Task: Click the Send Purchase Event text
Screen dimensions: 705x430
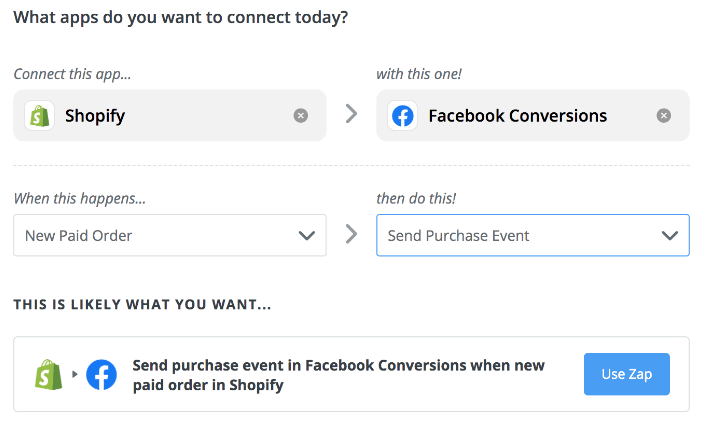Action: pos(459,236)
